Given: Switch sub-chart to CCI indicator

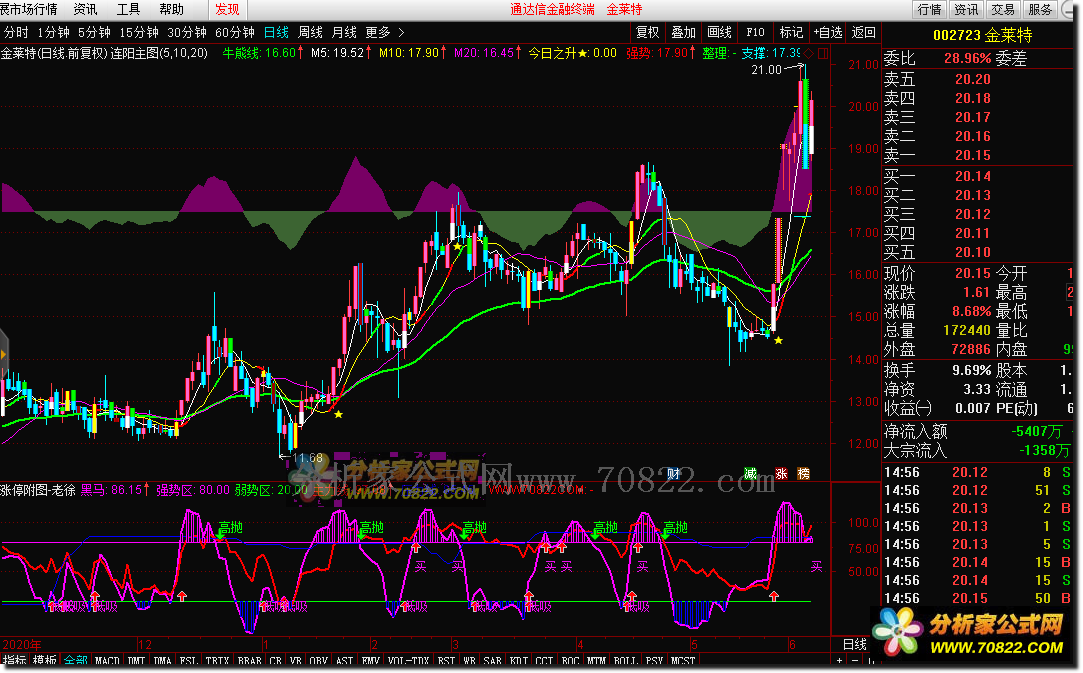Looking at the screenshot, I should click(544, 661).
